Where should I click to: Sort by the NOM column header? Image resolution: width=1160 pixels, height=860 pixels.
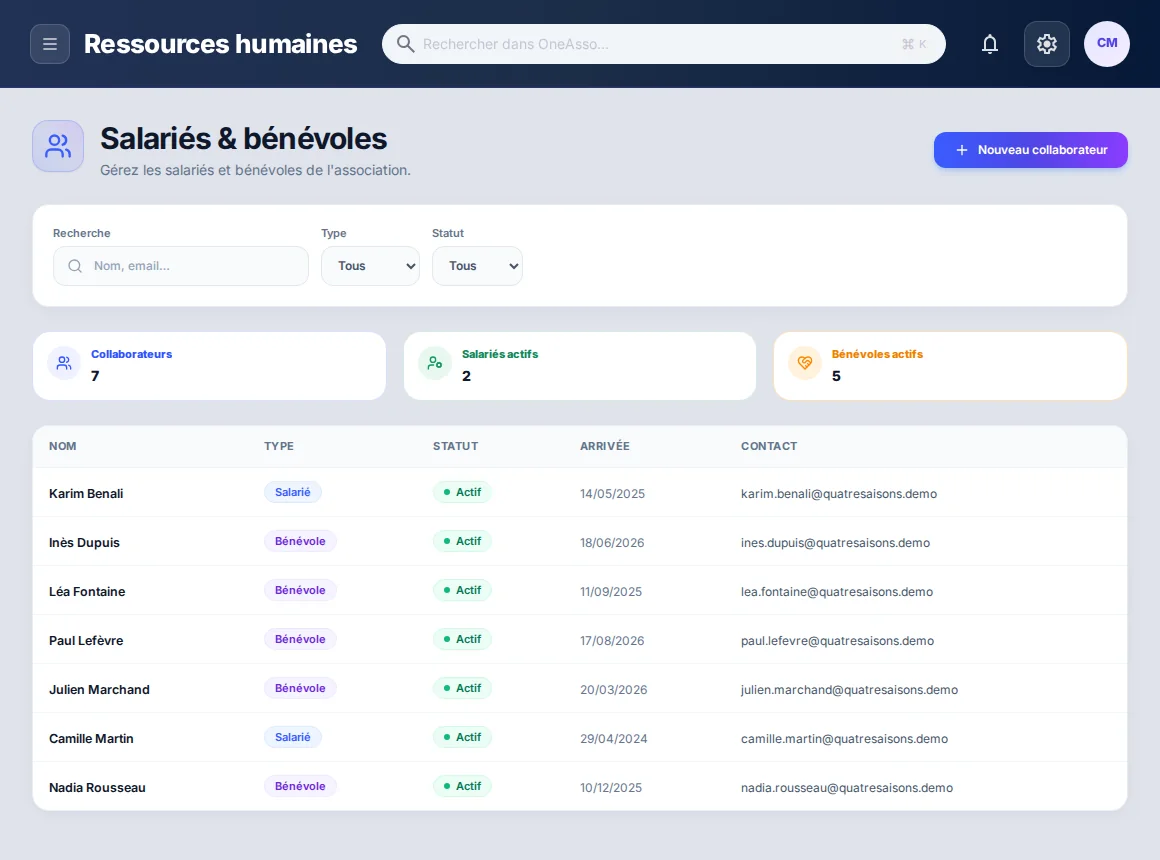click(63, 446)
